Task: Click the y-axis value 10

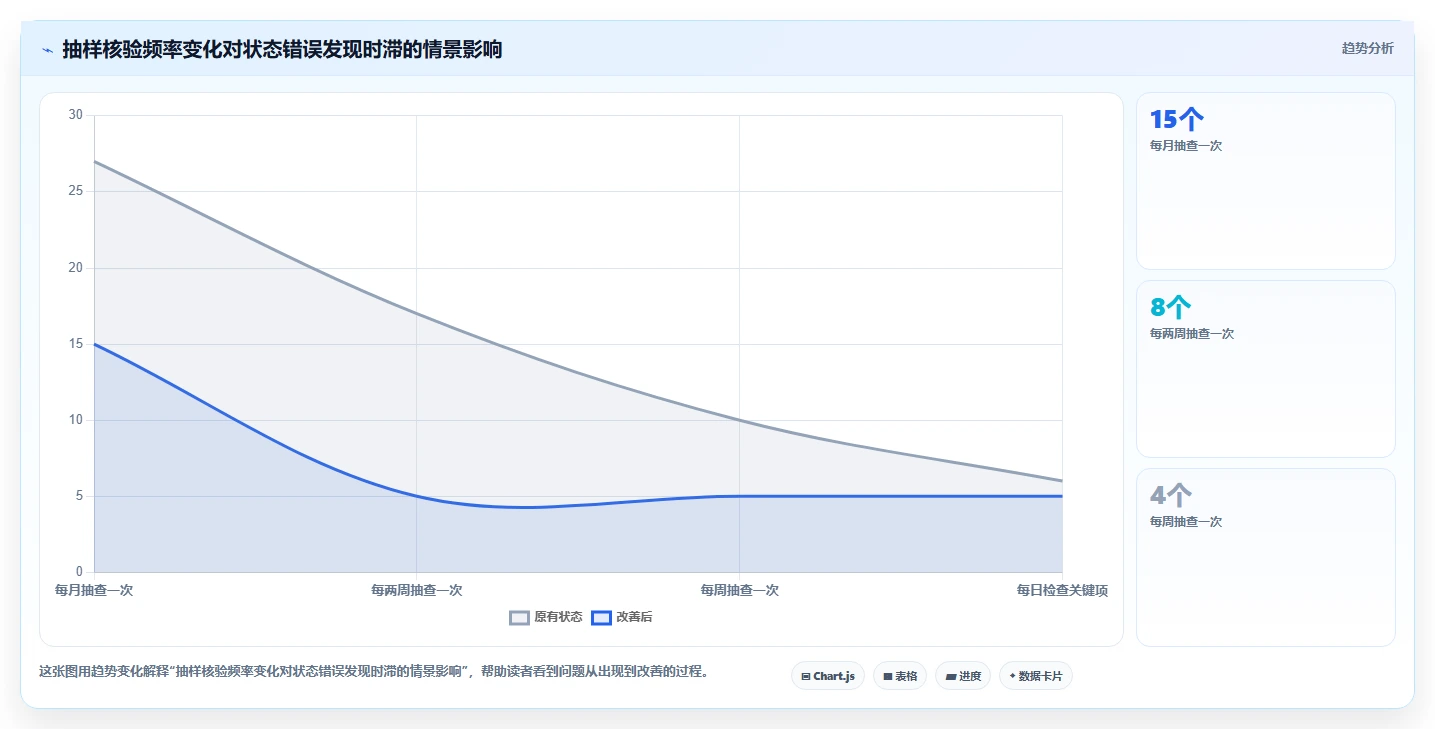Action: pyautogui.click(x=76, y=420)
